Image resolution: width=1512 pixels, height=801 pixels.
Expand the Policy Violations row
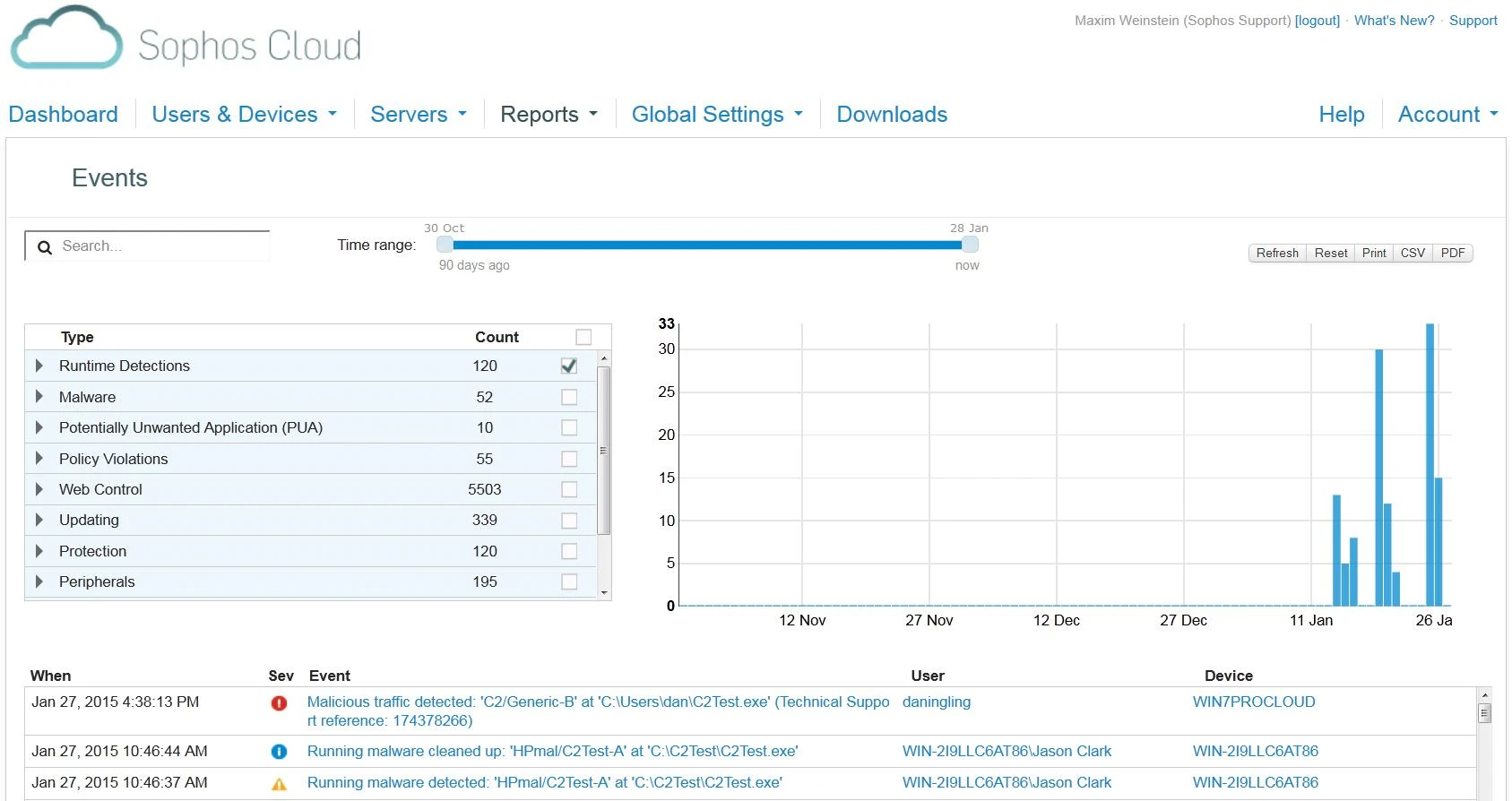tap(39, 459)
